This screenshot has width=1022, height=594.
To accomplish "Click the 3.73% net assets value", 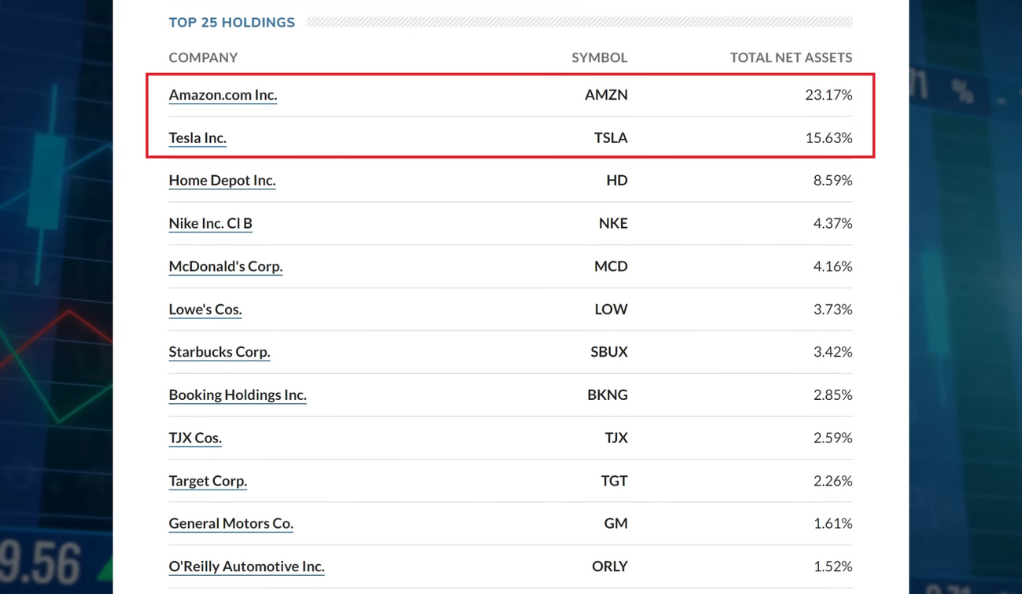I will click(832, 310).
